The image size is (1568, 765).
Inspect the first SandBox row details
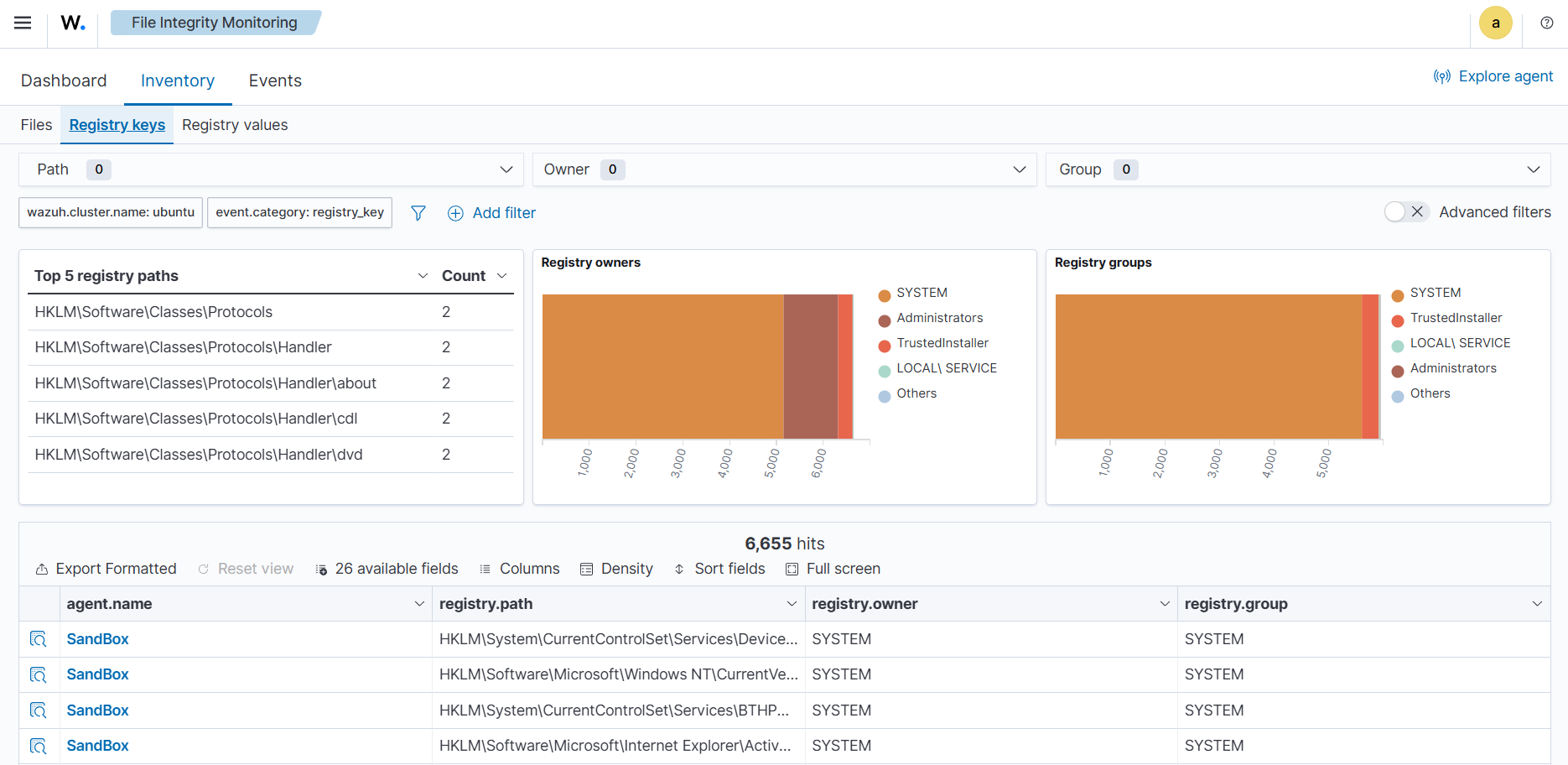click(39, 639)
